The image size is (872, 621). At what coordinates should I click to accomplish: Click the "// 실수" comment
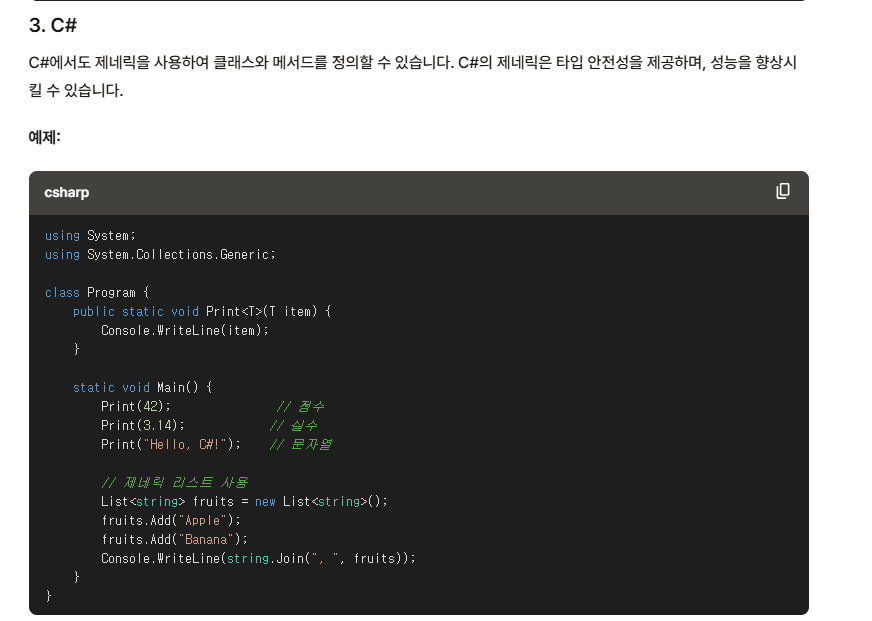(294, 425)
